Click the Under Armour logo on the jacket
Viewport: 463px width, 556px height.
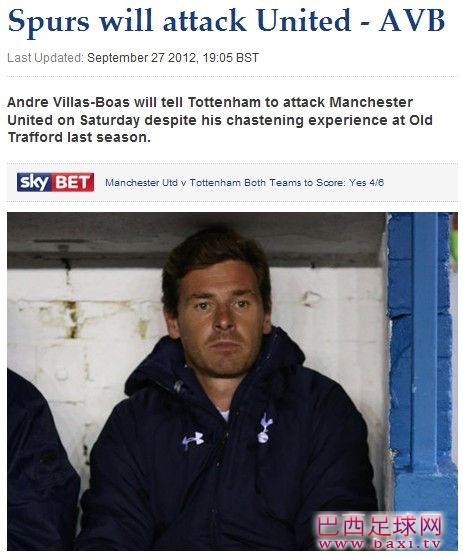click(x=193, y=440)
